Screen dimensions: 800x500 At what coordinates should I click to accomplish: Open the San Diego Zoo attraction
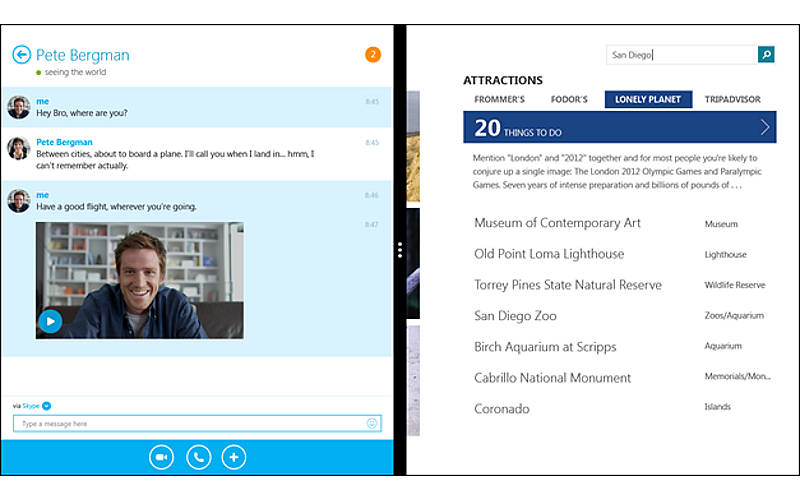(x=515, y=316)
